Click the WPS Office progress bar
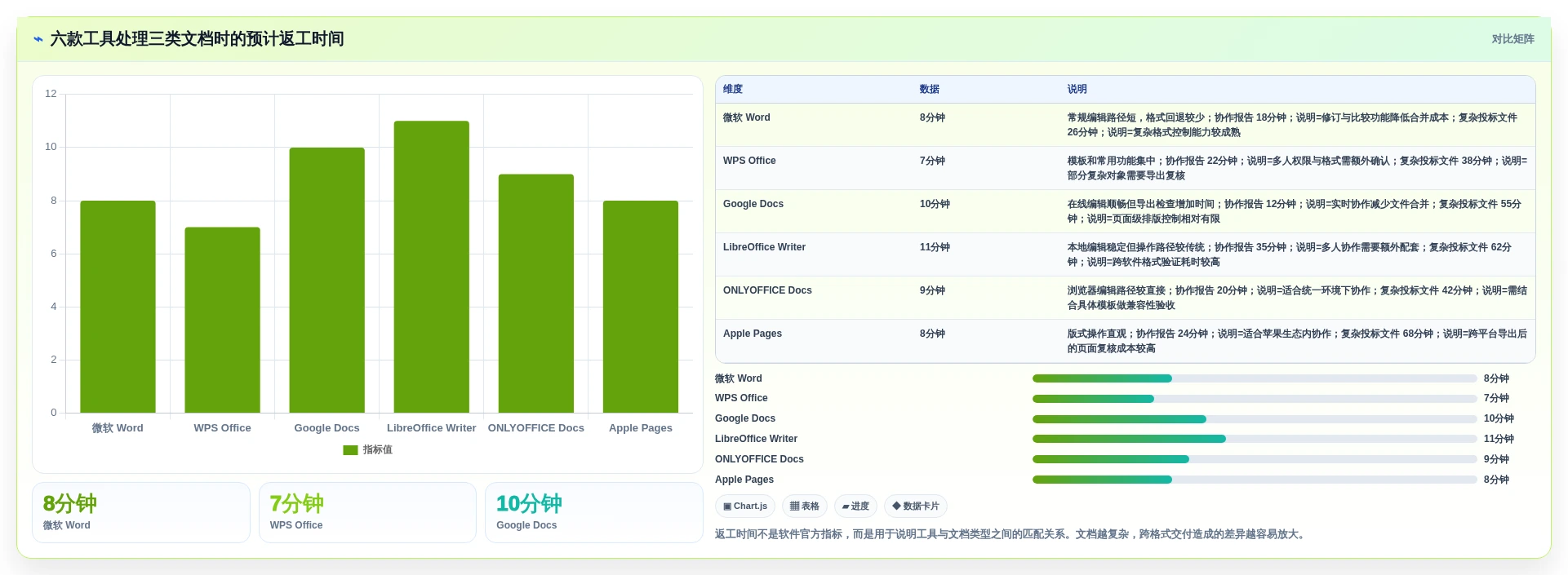Viewport: 1568px width, 575px height. (x=1255, y=399)
